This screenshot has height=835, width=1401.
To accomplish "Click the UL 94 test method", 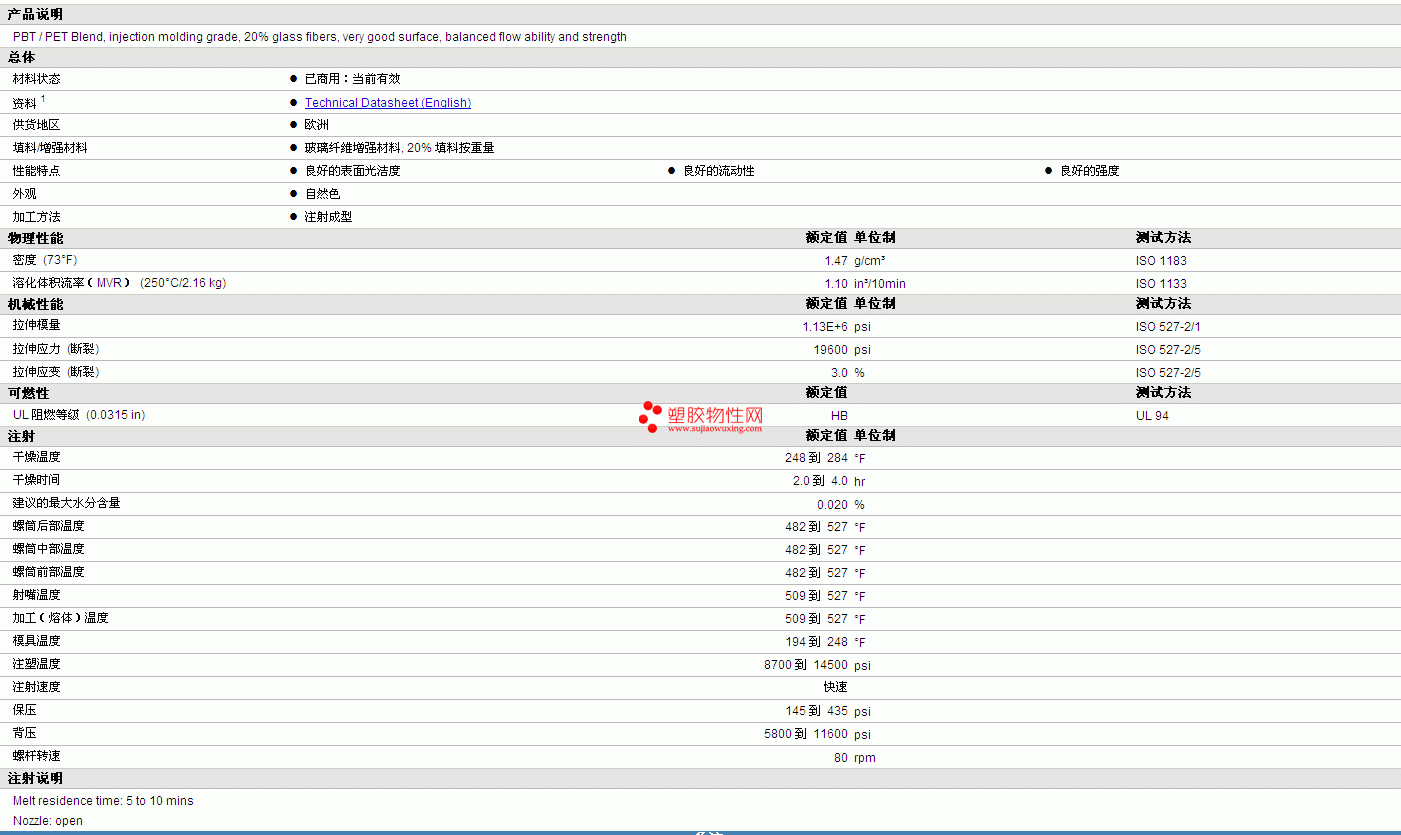I will click(1152, 416).
